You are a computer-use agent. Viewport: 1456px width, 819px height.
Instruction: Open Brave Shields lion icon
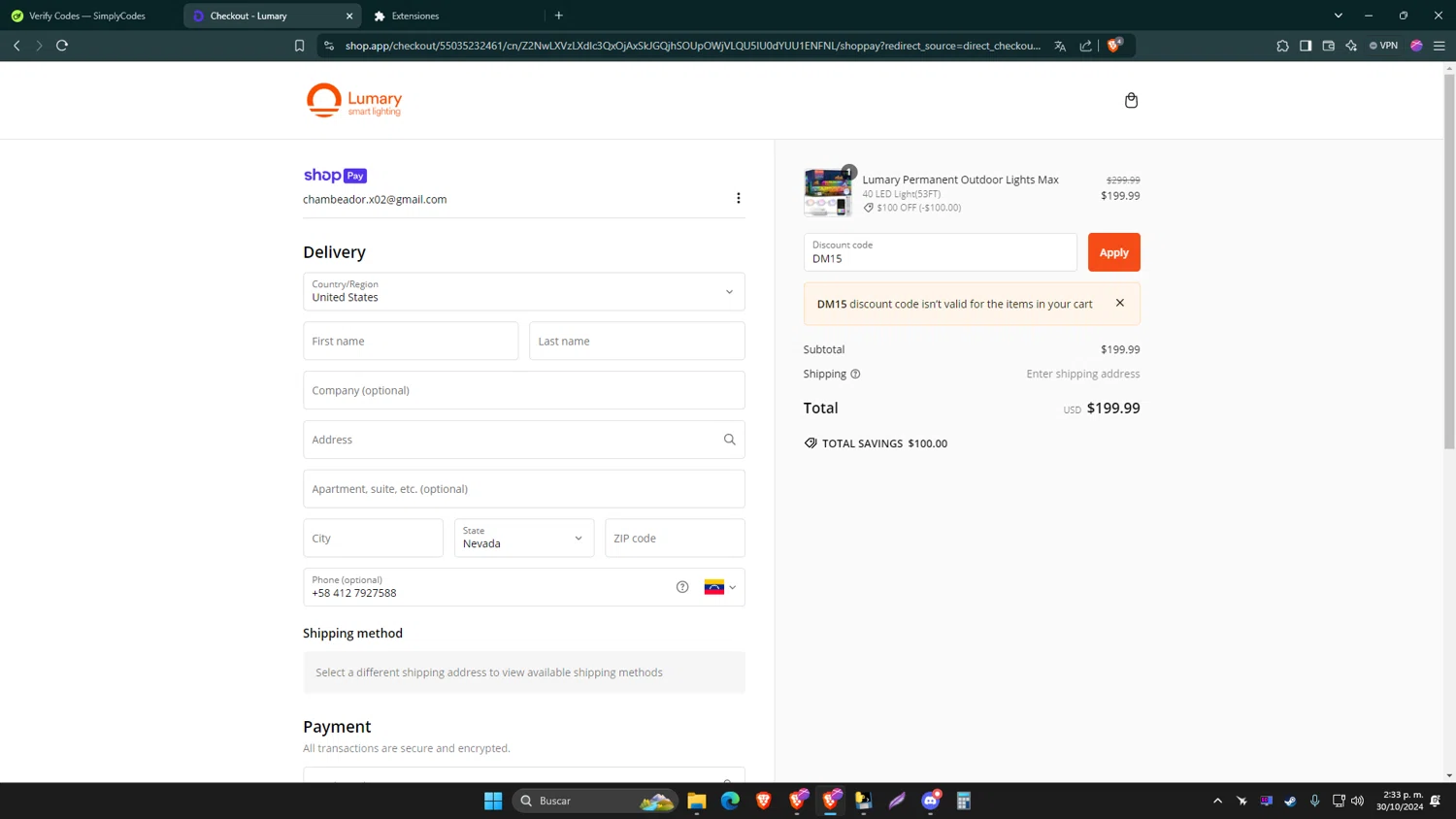coord(1114,45)
